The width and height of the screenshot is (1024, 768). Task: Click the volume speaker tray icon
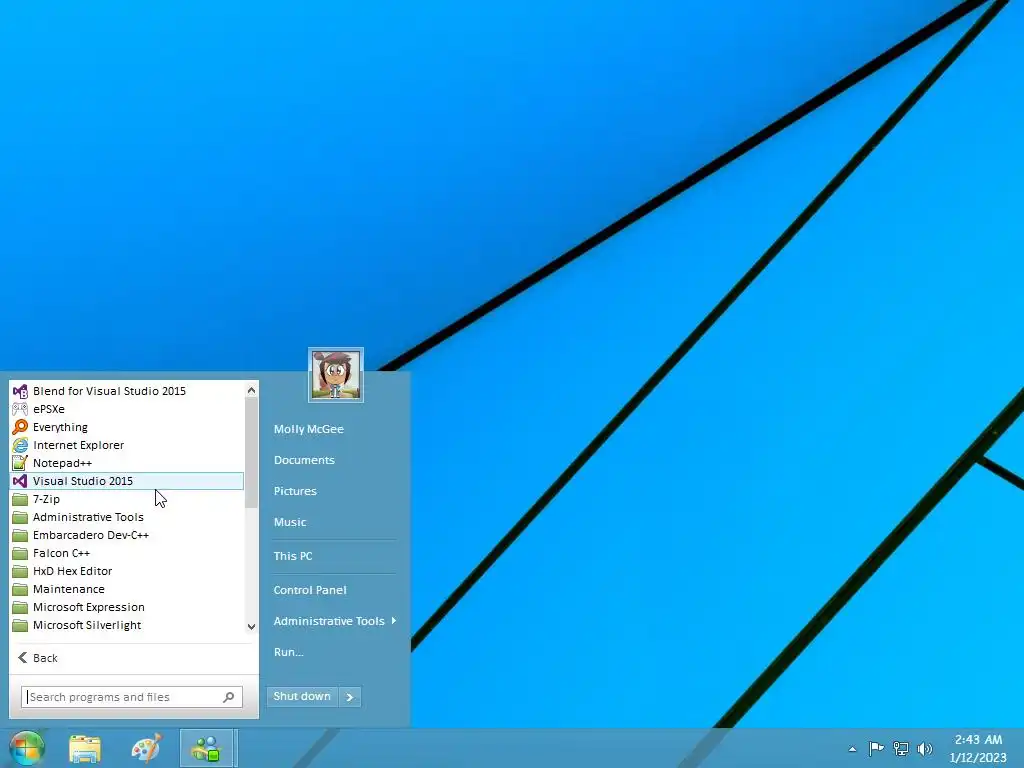[x=925, y=748]
